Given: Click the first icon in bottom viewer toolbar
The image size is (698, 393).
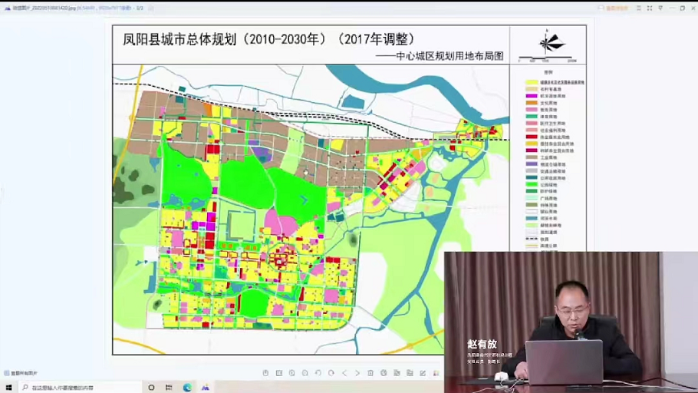Looking at the screenshot, I should pos(266,373).
